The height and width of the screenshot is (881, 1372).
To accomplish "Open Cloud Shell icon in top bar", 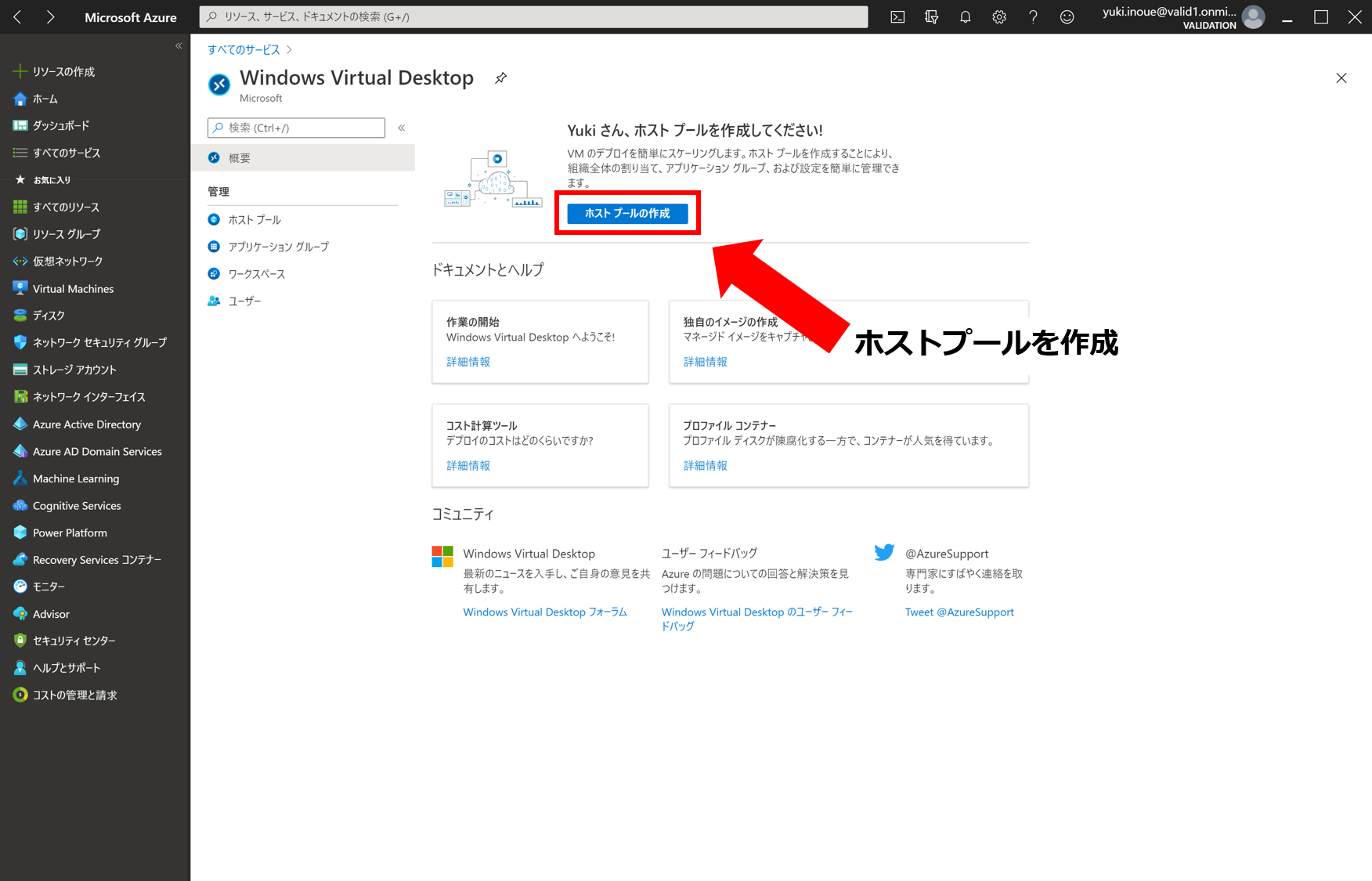I will point(897,17).
